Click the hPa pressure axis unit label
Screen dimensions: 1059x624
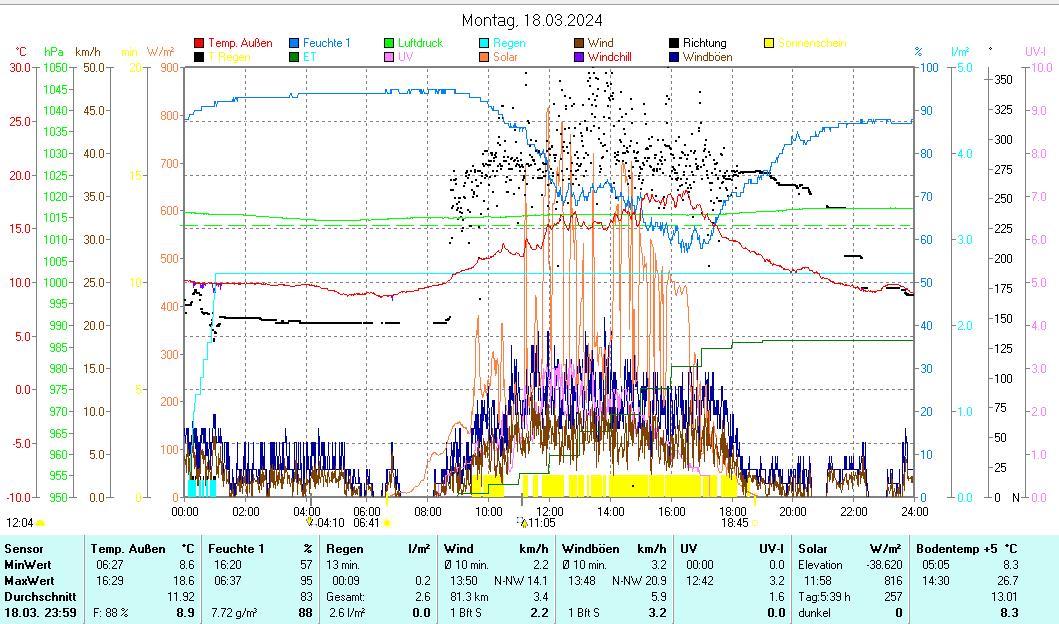click(54, 52)
